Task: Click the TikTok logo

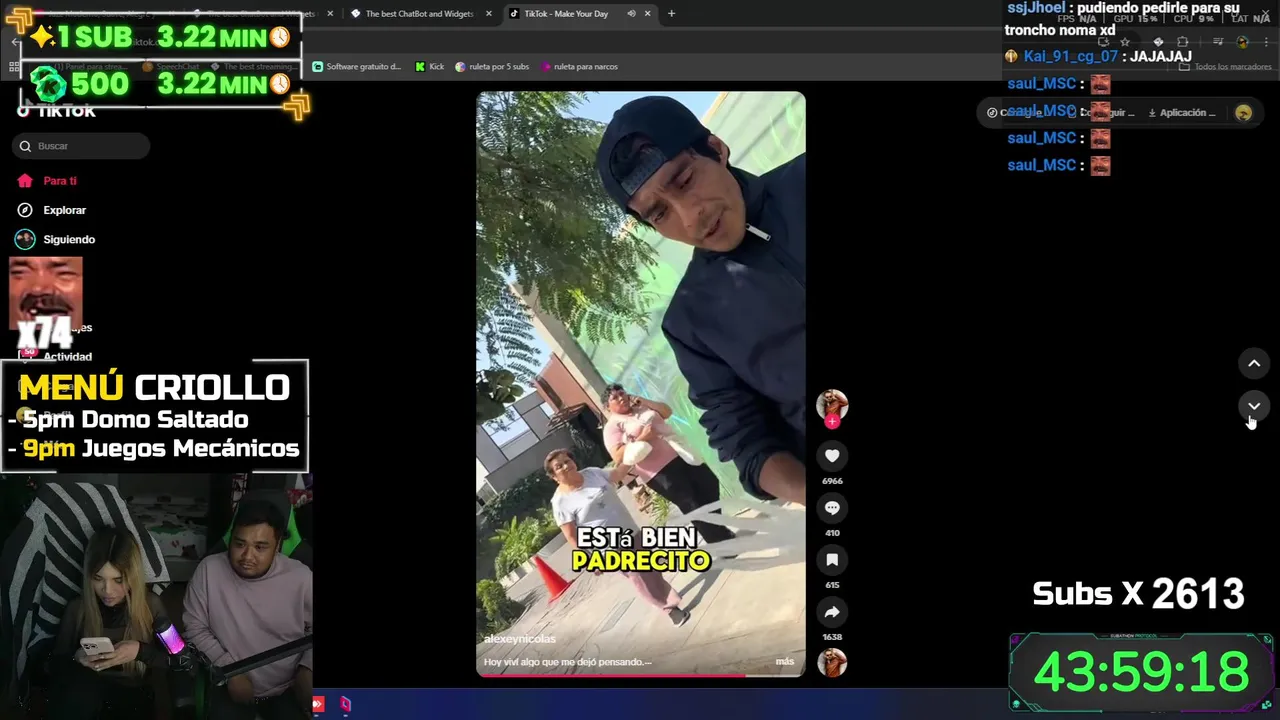Action: coord(57,111)
